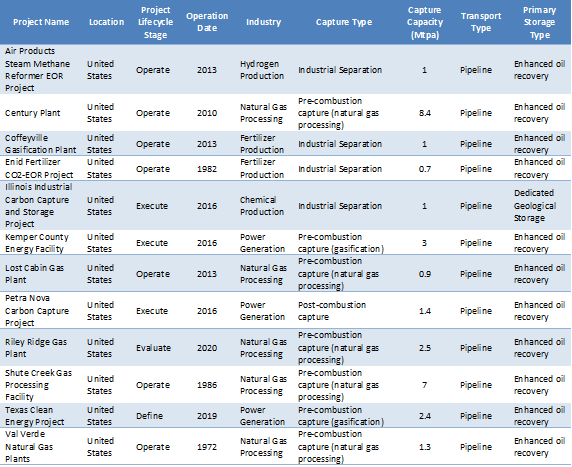Select the 'Capture Type' column header
572x467 pixels.
[344, 22]
